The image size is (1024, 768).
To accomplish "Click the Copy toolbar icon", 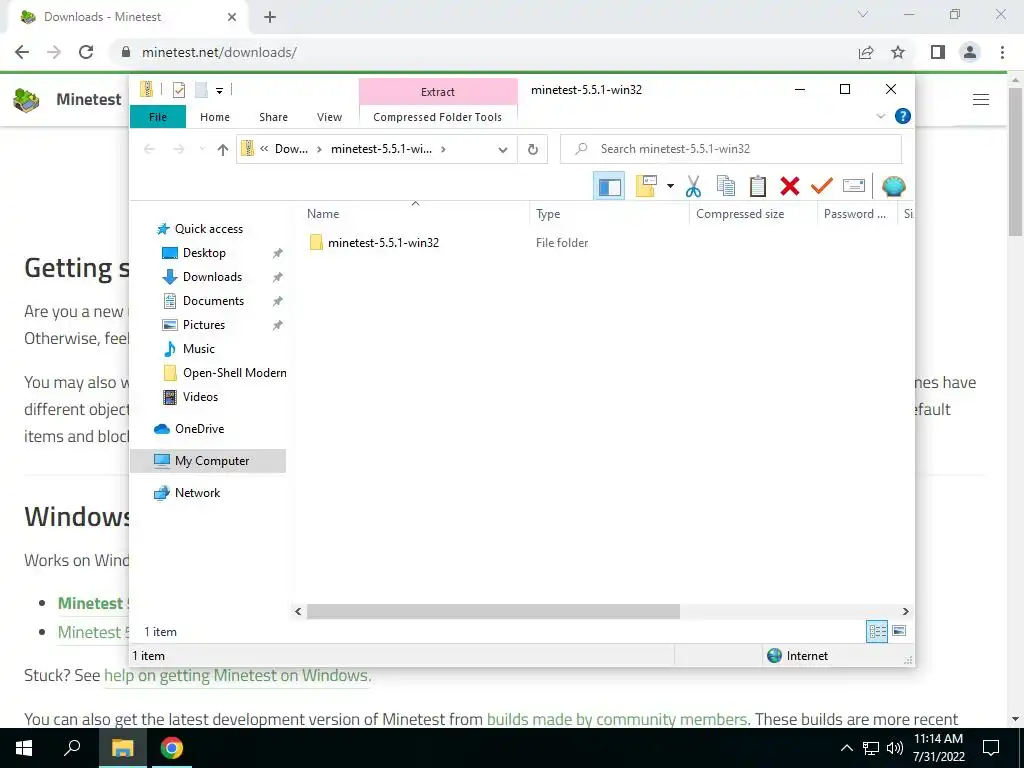I will coord(726,187).
